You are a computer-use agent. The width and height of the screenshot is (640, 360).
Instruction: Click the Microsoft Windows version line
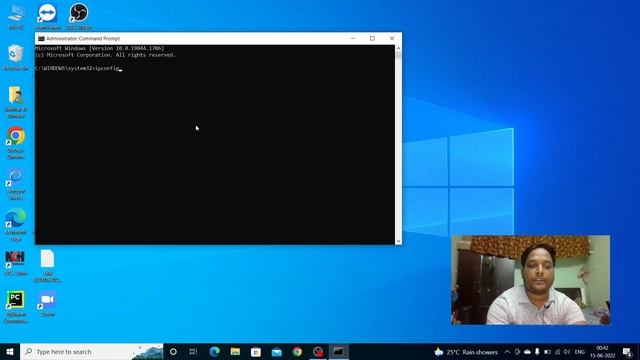100,48
